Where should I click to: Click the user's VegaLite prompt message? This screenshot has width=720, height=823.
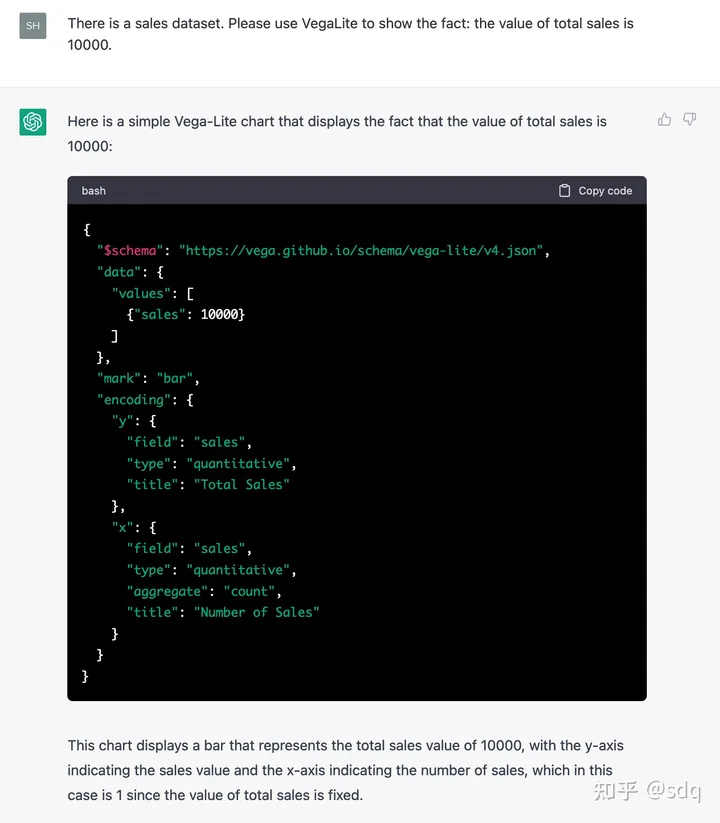pos(350,34)
